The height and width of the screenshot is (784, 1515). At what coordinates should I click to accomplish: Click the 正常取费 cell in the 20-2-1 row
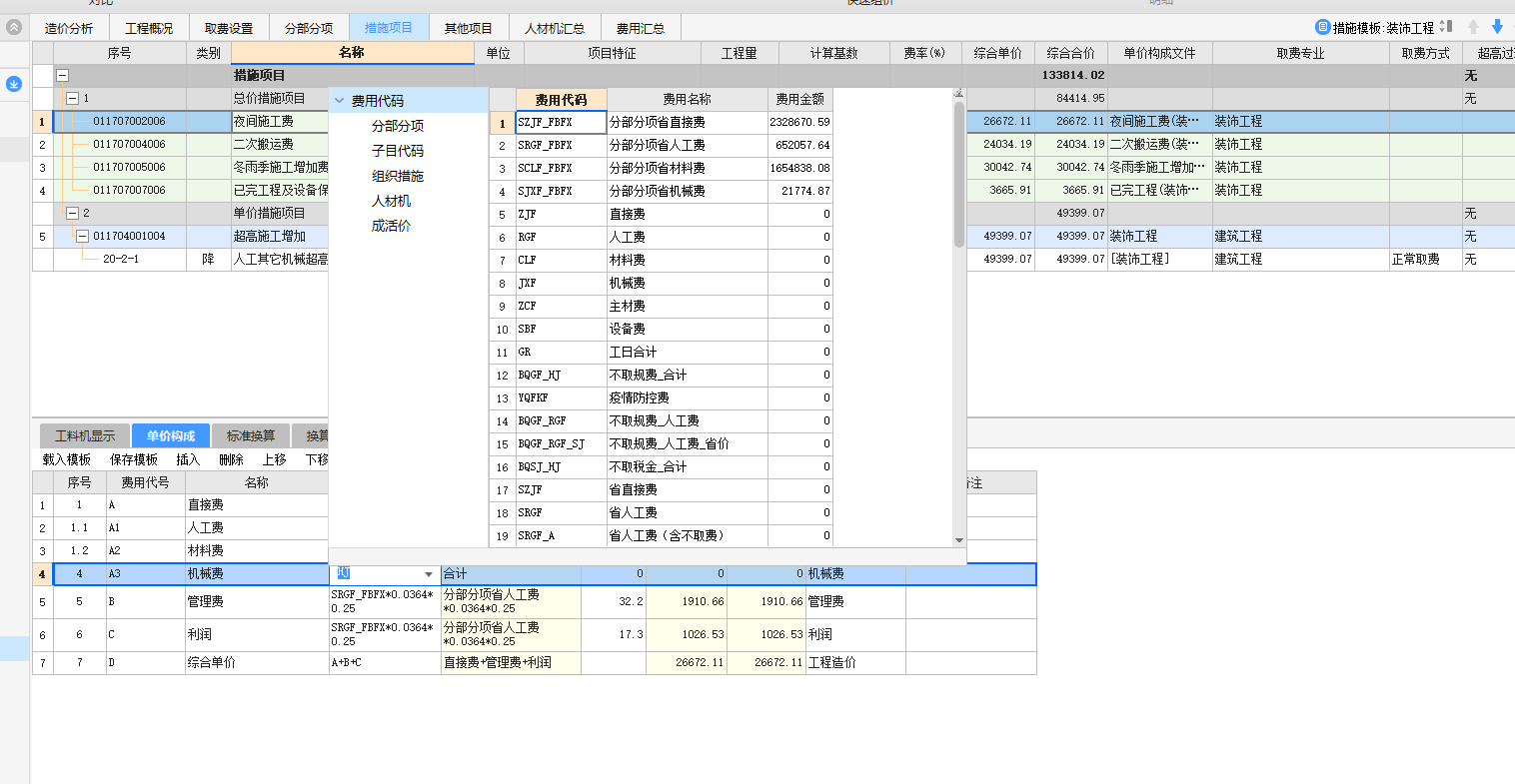coord(1426,259)
